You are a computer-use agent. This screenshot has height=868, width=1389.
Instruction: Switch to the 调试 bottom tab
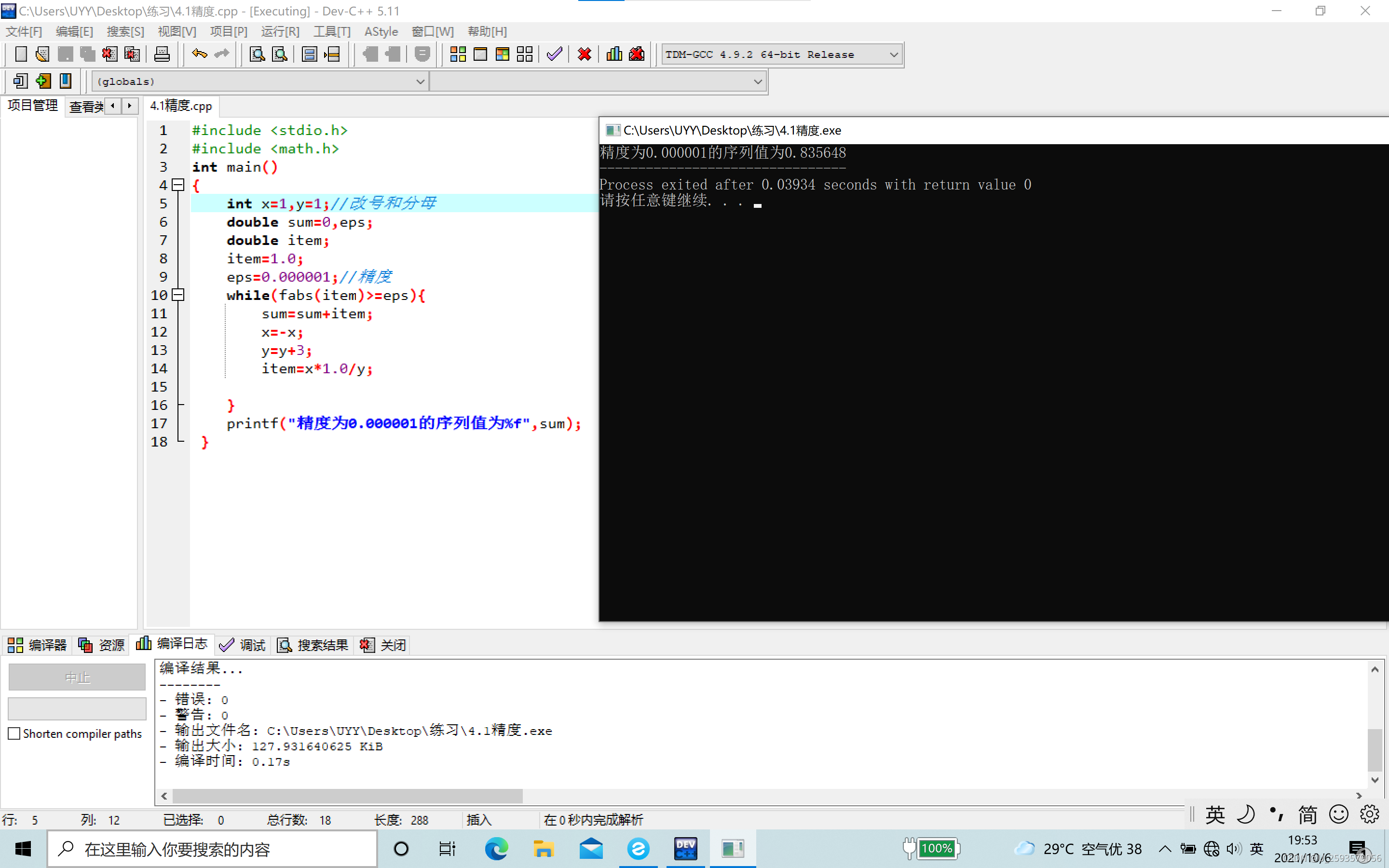(243, 645)
